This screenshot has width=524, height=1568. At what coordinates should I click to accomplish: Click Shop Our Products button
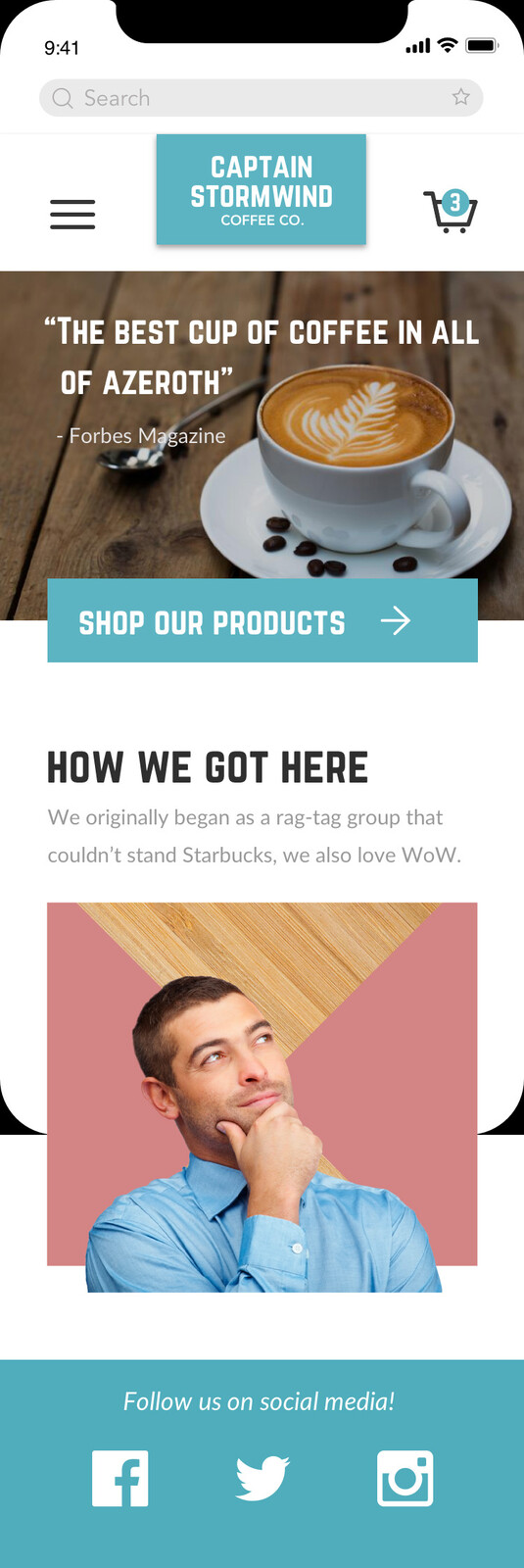(262, 620)
